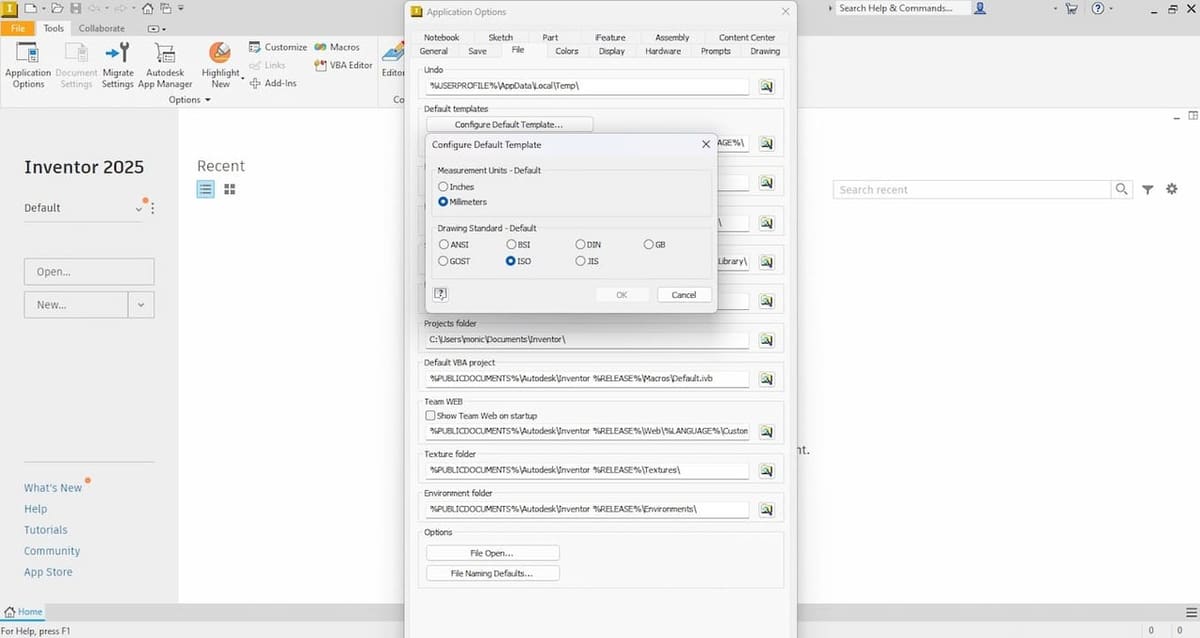Open dropdown arrow next to Help icon
Viewport: 1200px width, 638px height.
[x=1111, y=8]
